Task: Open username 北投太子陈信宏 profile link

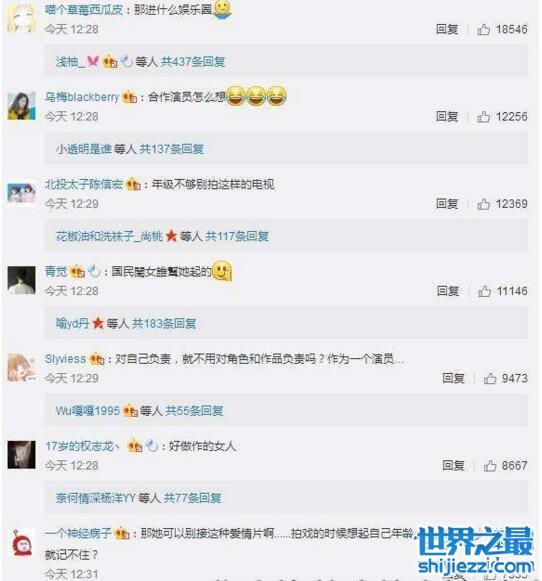Action: coord(84,184)
